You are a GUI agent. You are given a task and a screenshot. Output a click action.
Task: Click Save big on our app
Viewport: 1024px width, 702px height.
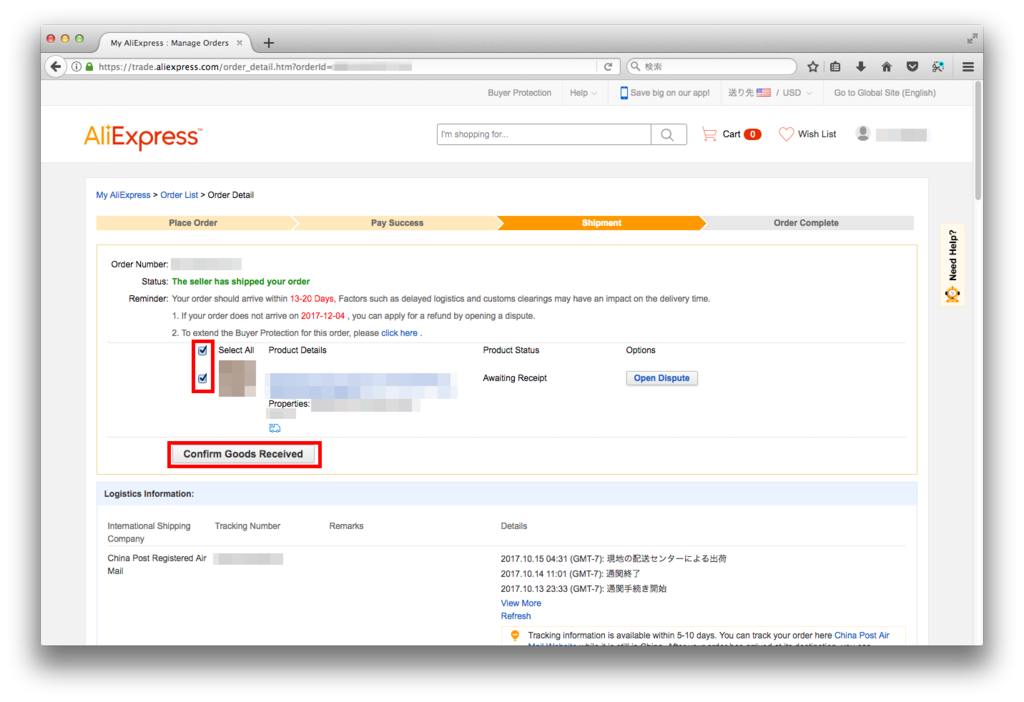point(670,93)
